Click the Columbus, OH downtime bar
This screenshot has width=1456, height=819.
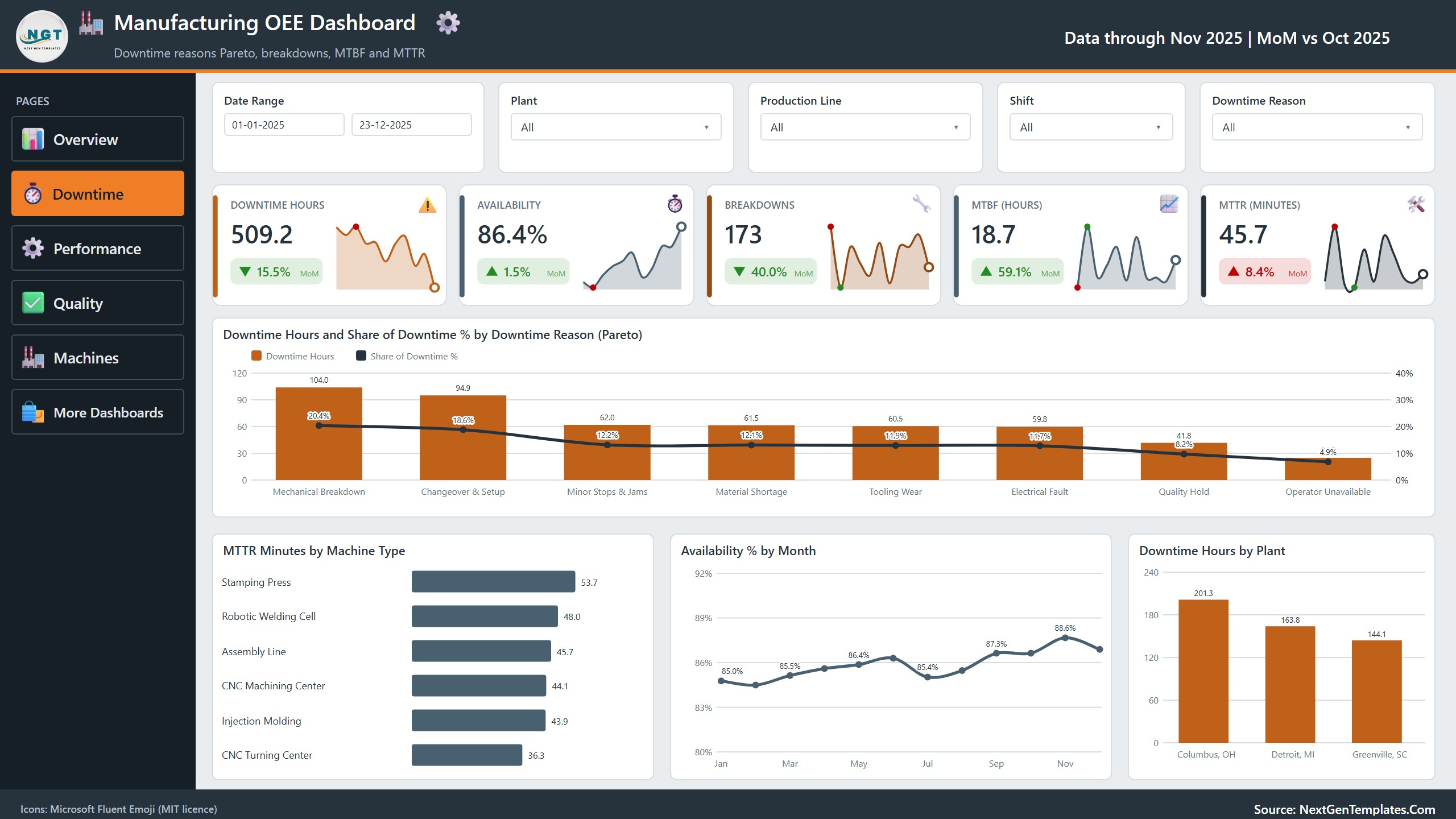(x=1203, y=671)
